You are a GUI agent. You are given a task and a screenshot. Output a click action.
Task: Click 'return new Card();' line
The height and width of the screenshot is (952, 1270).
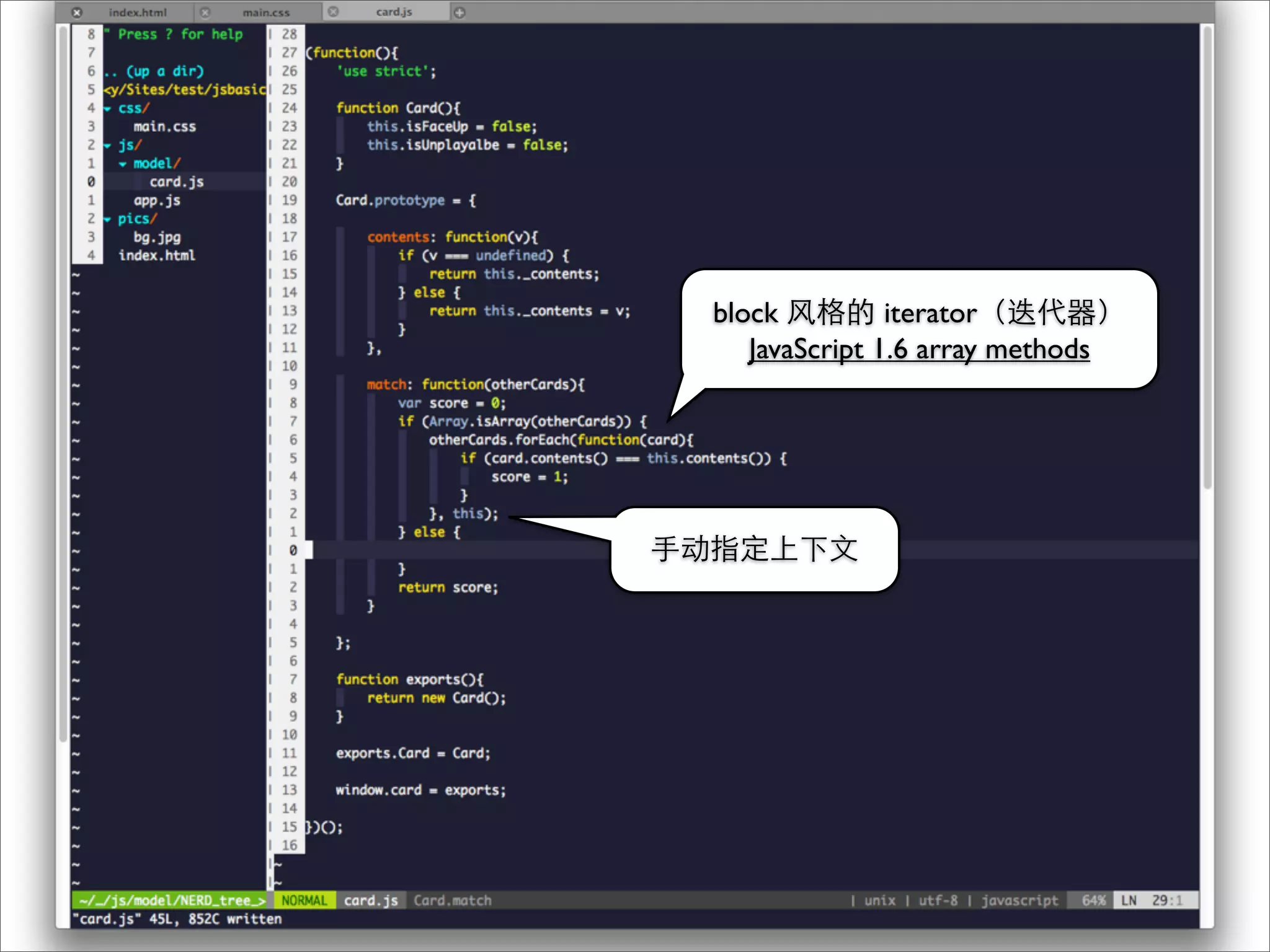(437, 698)
